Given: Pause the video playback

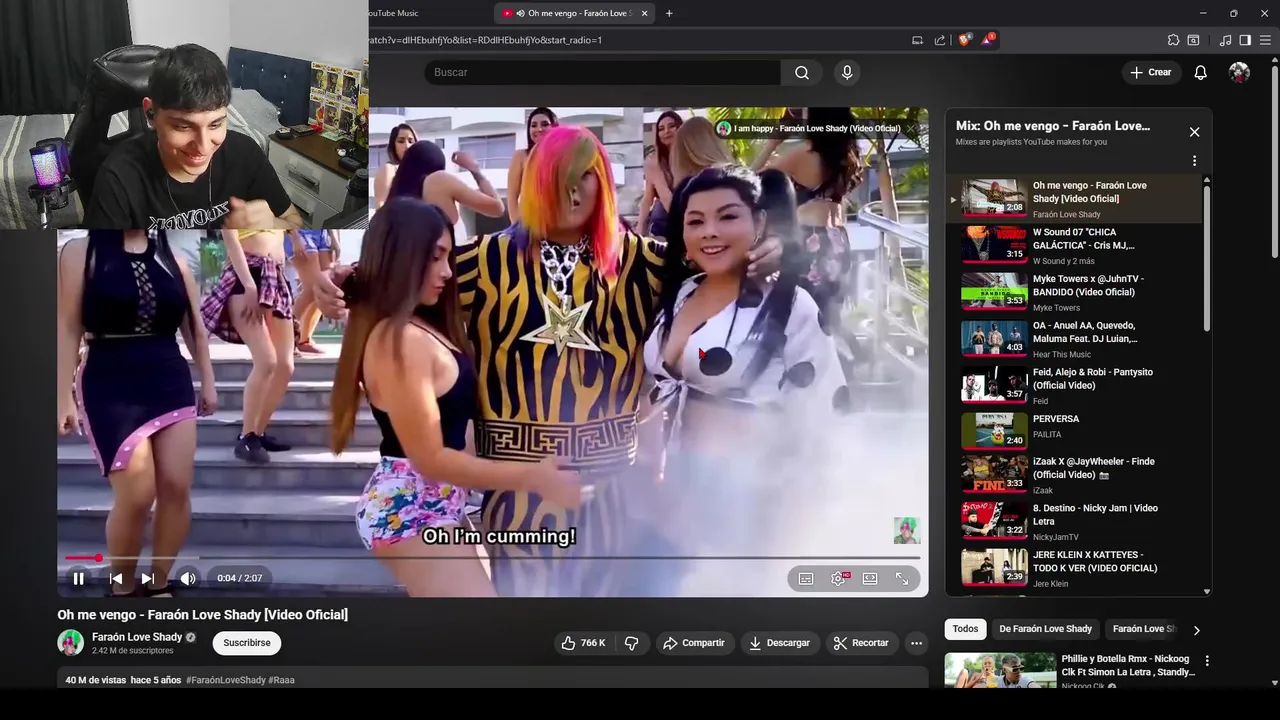Looking at the screenshot, I should pos(78,578).
